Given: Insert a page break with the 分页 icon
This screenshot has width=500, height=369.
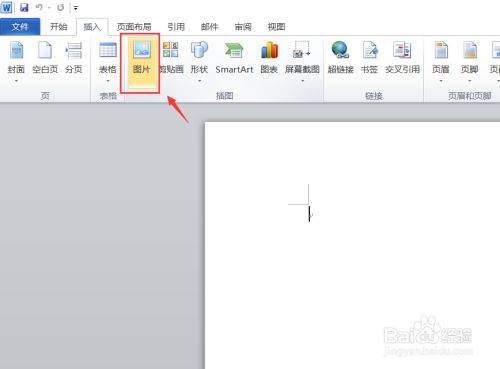Looking at the screenshot, I should (74, 51).
